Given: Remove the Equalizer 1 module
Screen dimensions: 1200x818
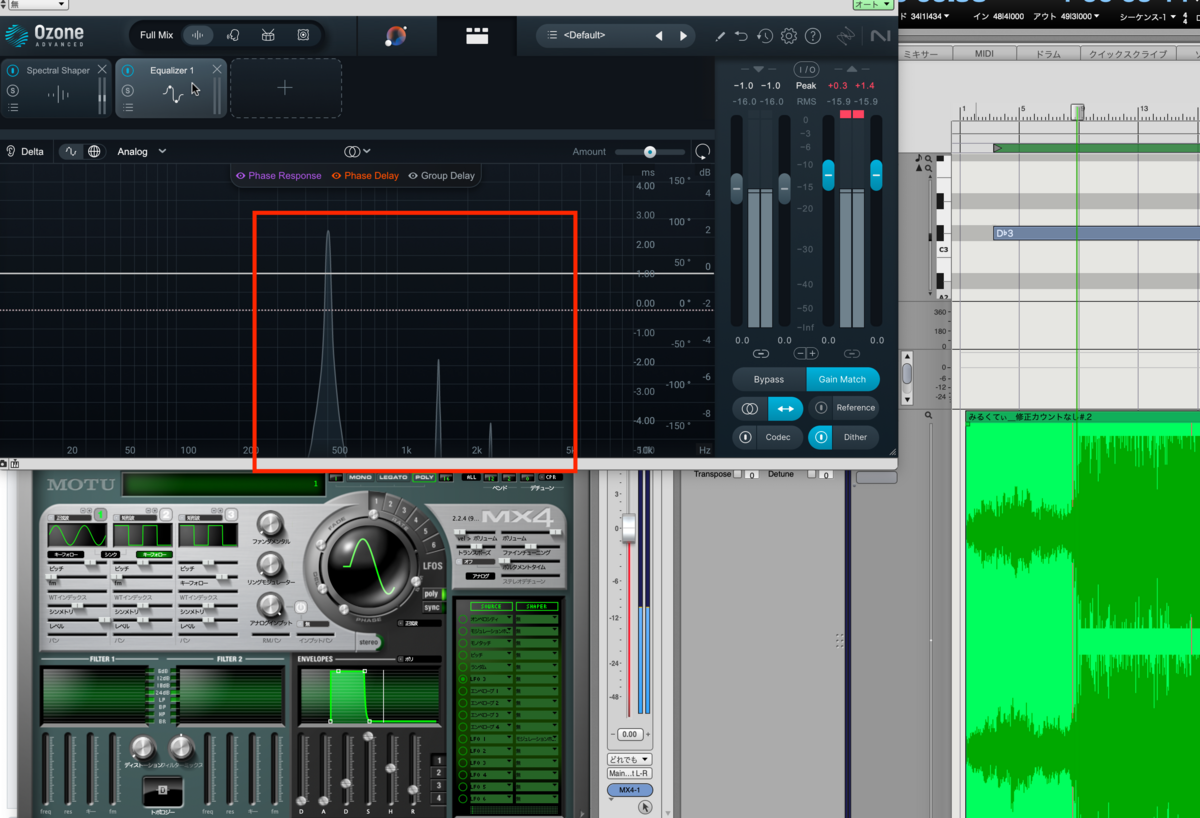Looking at the screenshot, I should coord(217,70).
